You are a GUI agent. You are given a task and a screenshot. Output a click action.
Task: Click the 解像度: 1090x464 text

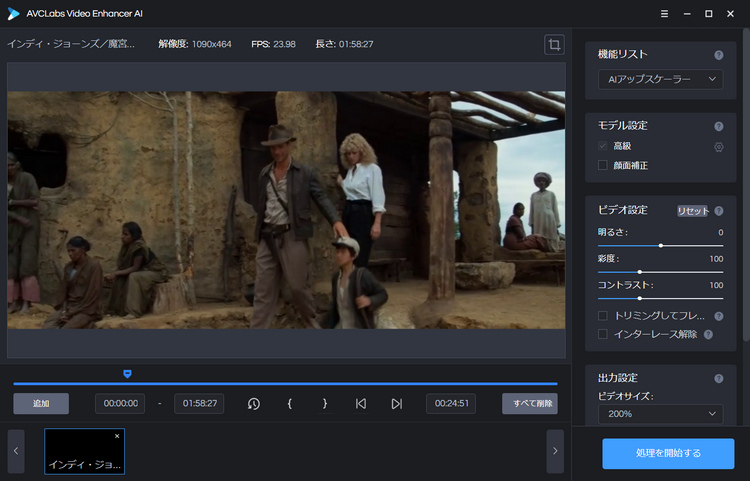coord(195,44)
